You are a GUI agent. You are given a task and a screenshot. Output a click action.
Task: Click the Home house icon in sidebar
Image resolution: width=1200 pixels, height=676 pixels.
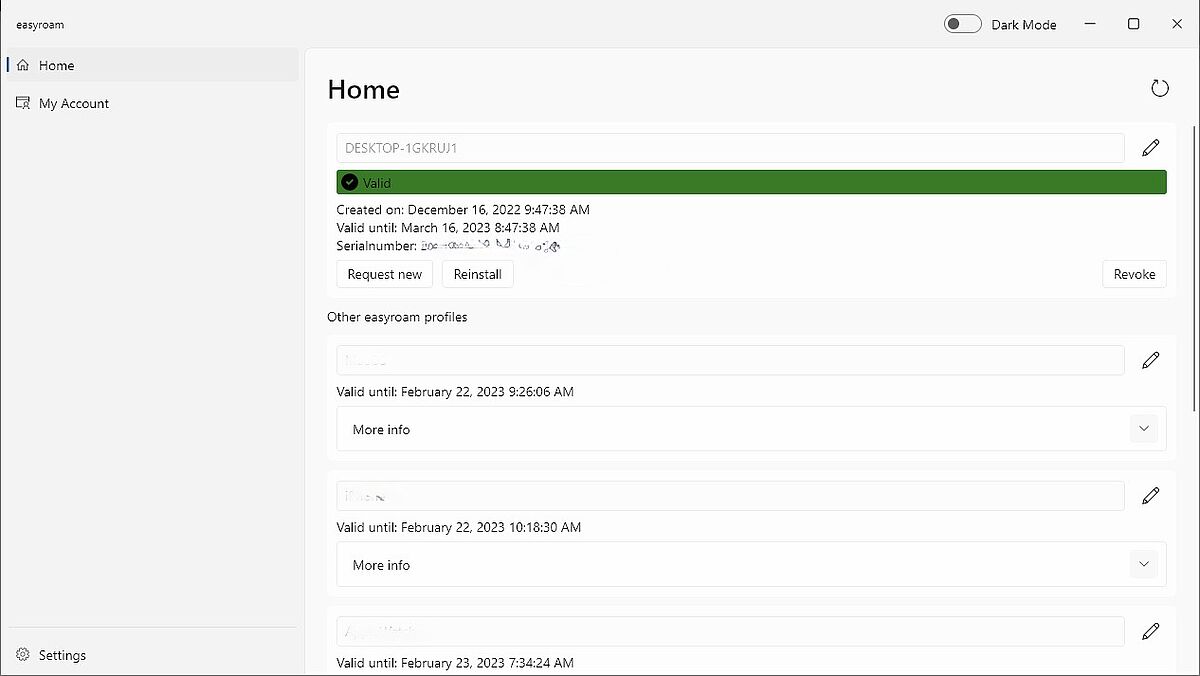(23, 65)
